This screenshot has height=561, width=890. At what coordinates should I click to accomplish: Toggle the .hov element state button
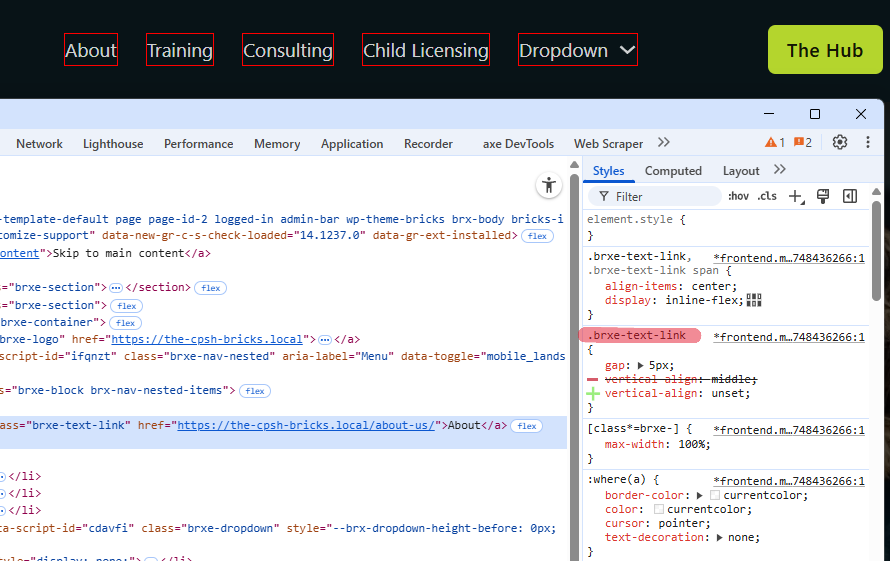(738, 196)
